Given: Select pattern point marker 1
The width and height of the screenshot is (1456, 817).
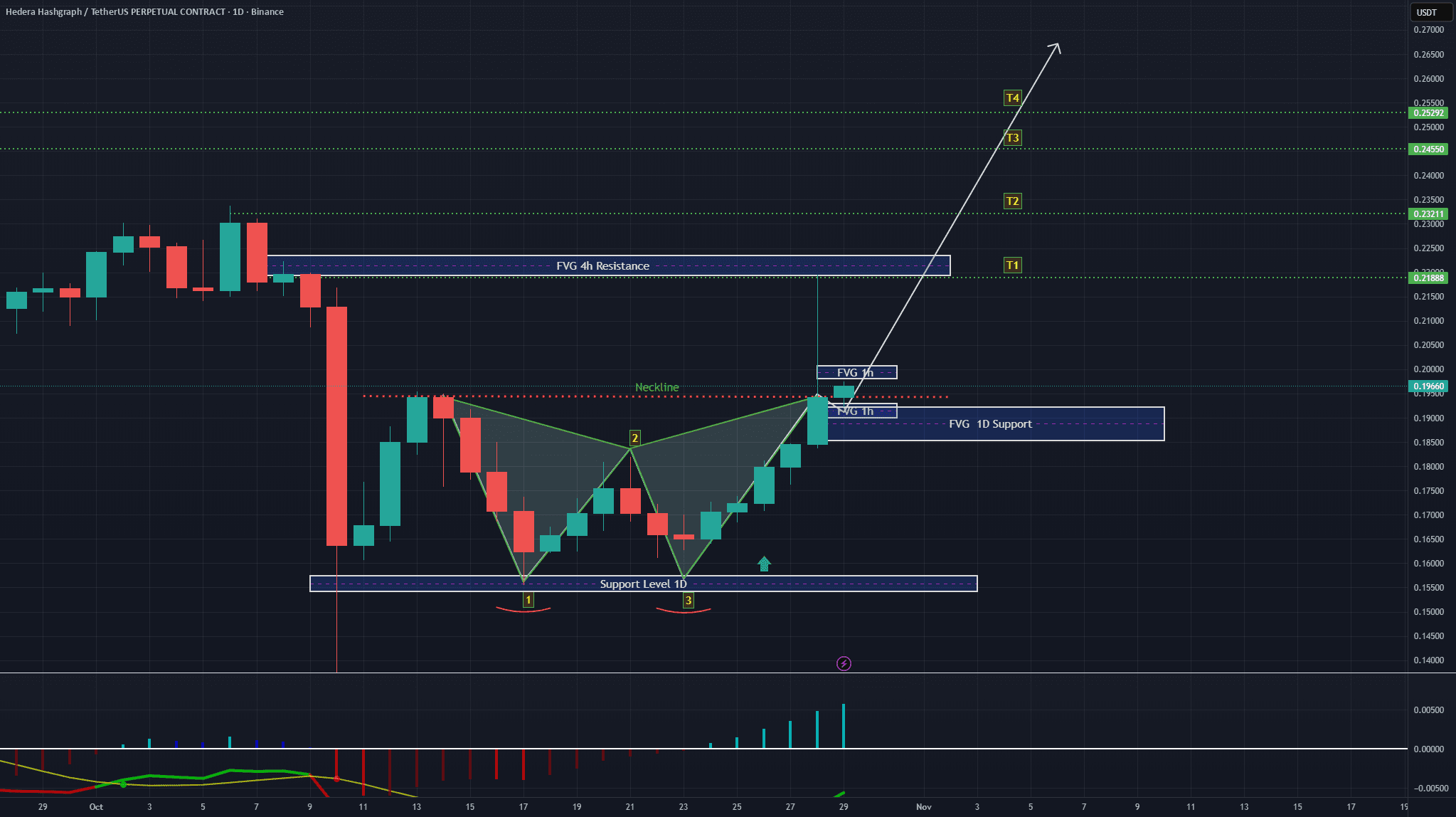Looking at the screenshot, I should [x=528, y=601].
